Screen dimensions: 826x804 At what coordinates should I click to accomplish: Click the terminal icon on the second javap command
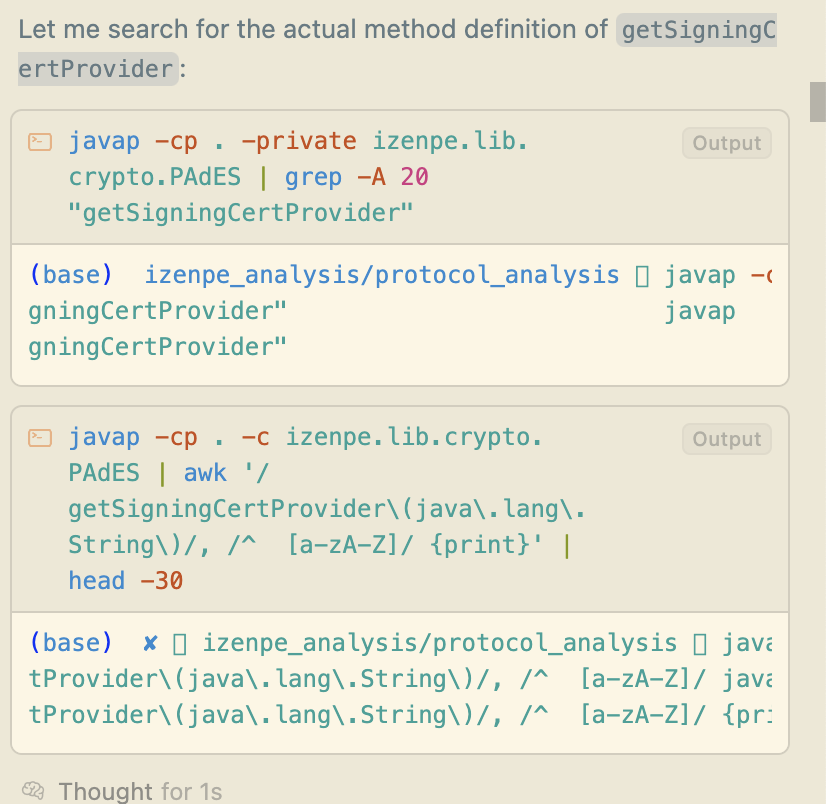pyautogui.click(x=40, y=437)
